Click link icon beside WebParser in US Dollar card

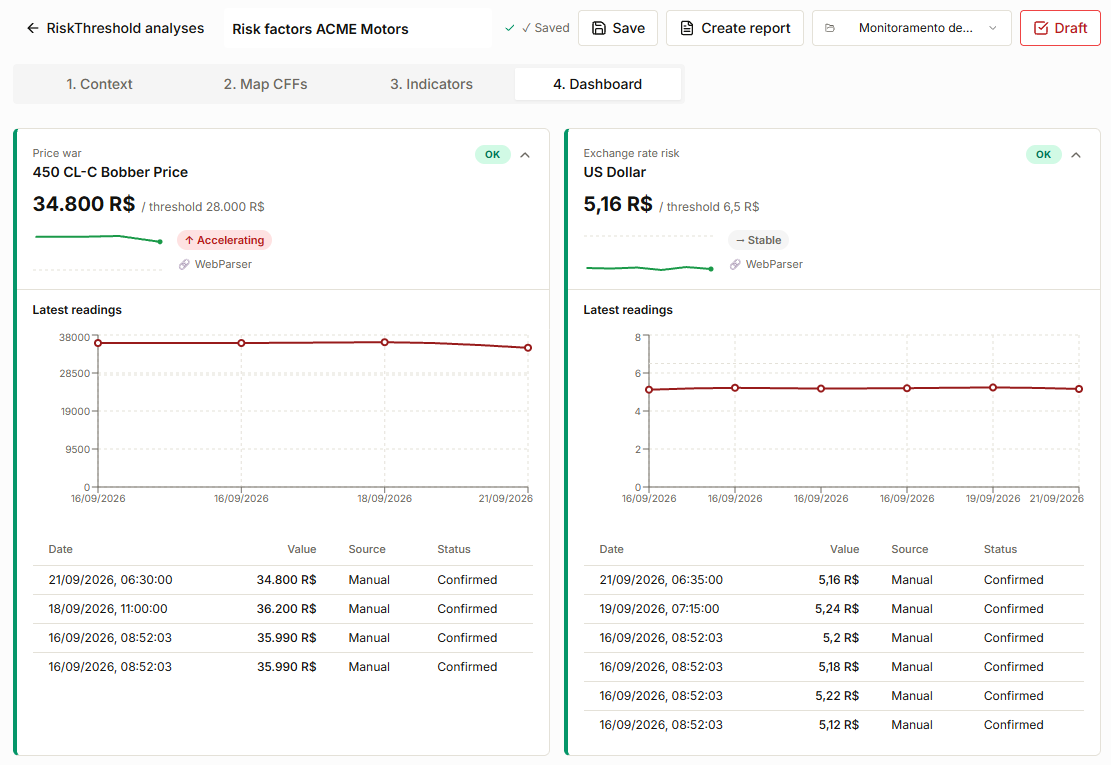[735, 264]
